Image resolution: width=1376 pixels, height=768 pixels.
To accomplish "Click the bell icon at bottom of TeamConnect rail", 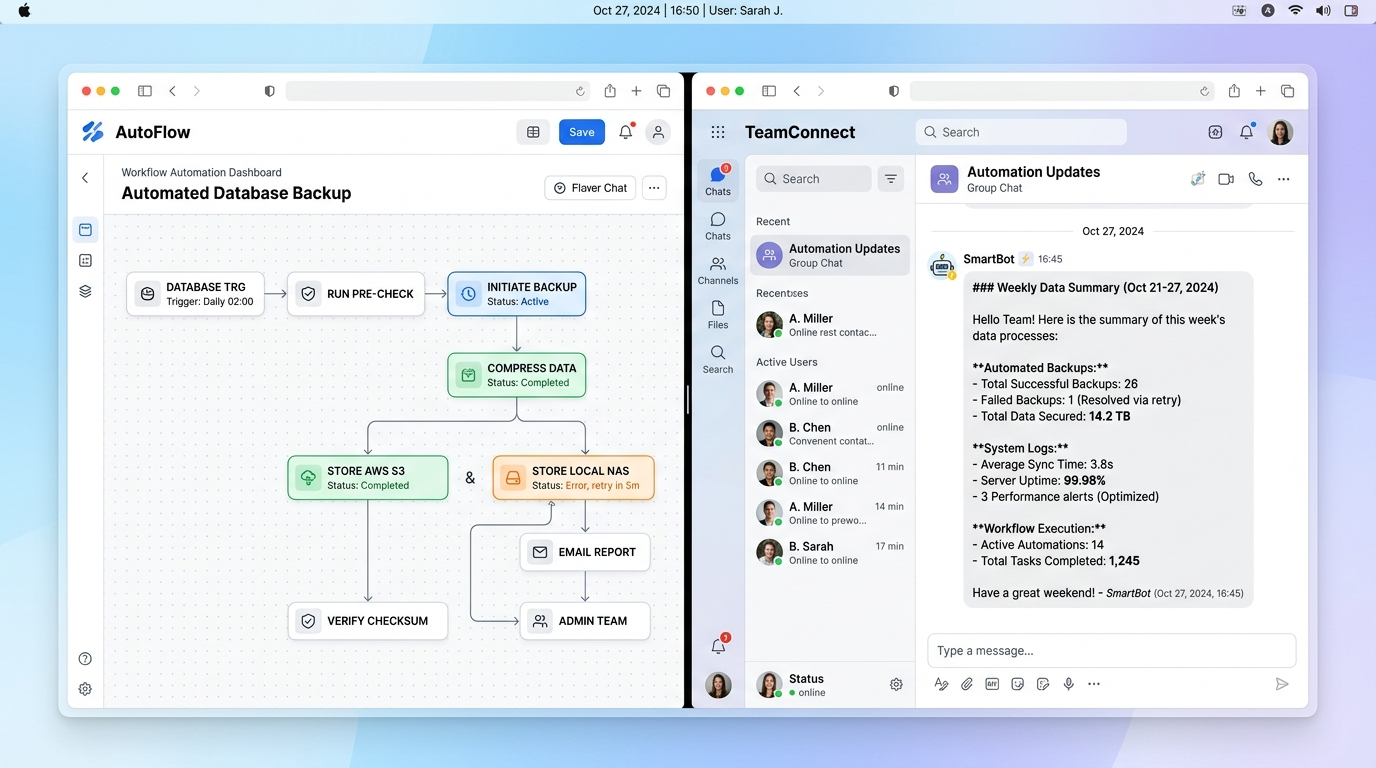I will pyautogui.click(x=718, y=646).
